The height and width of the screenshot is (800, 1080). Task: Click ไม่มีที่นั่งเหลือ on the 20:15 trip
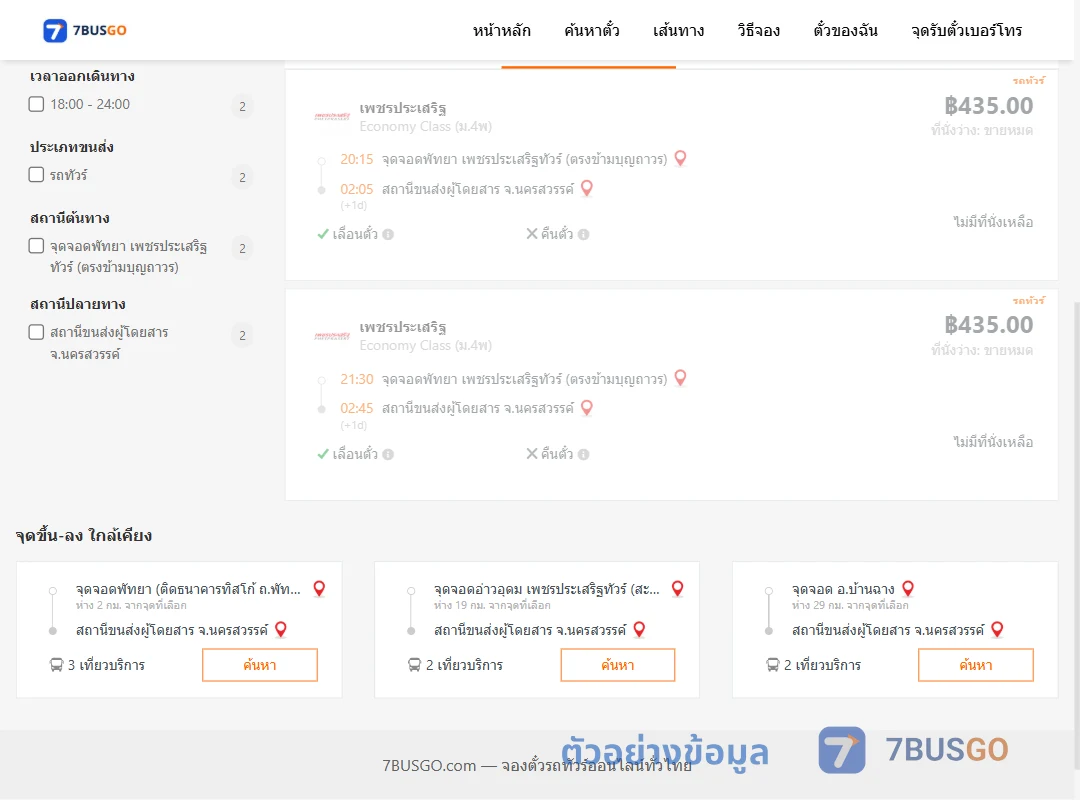(993, 222)
